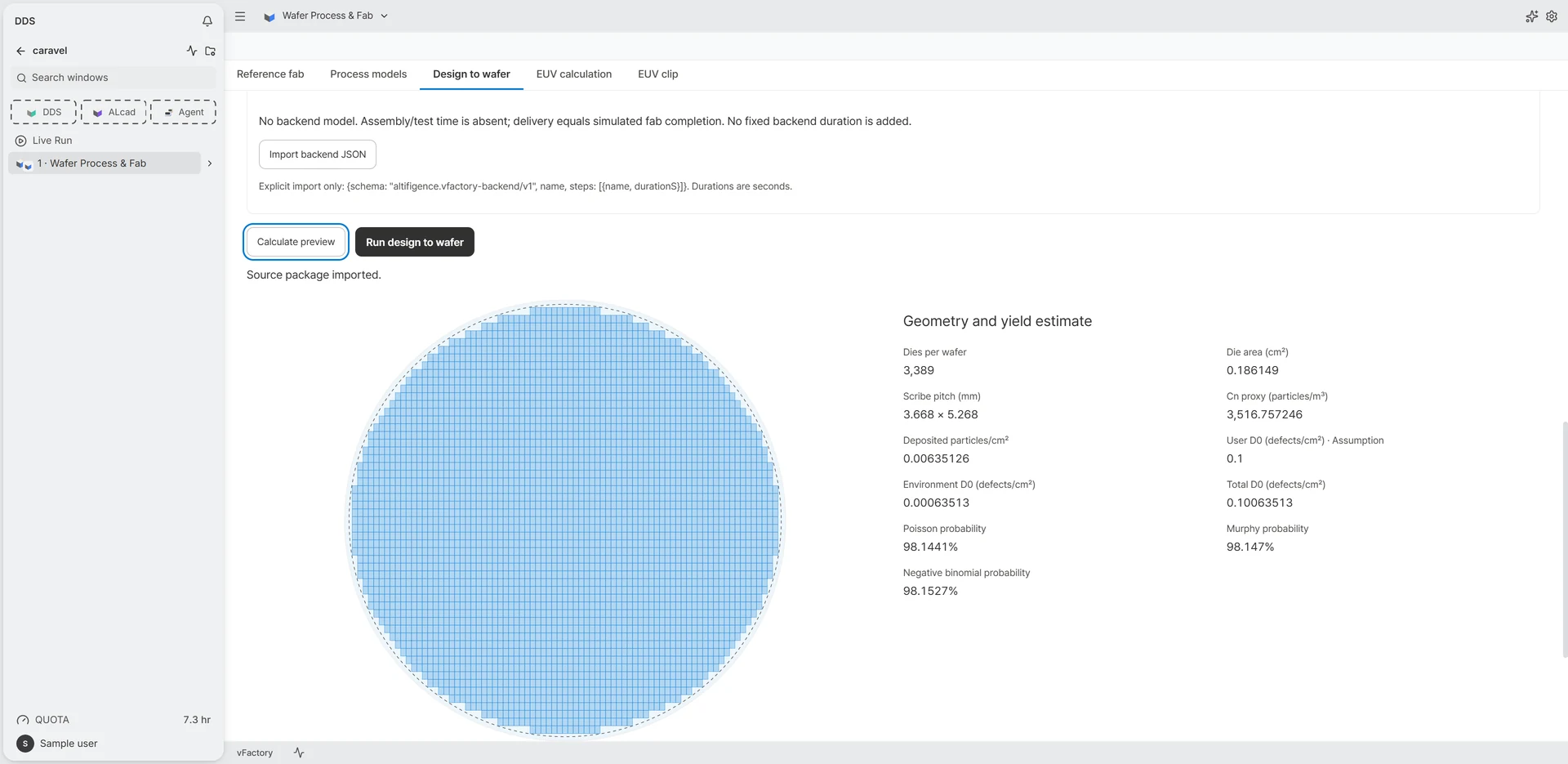Viewport: 1568px width, 764px height.
Task: Select the Agent window chip
Action: pos(183,112)
